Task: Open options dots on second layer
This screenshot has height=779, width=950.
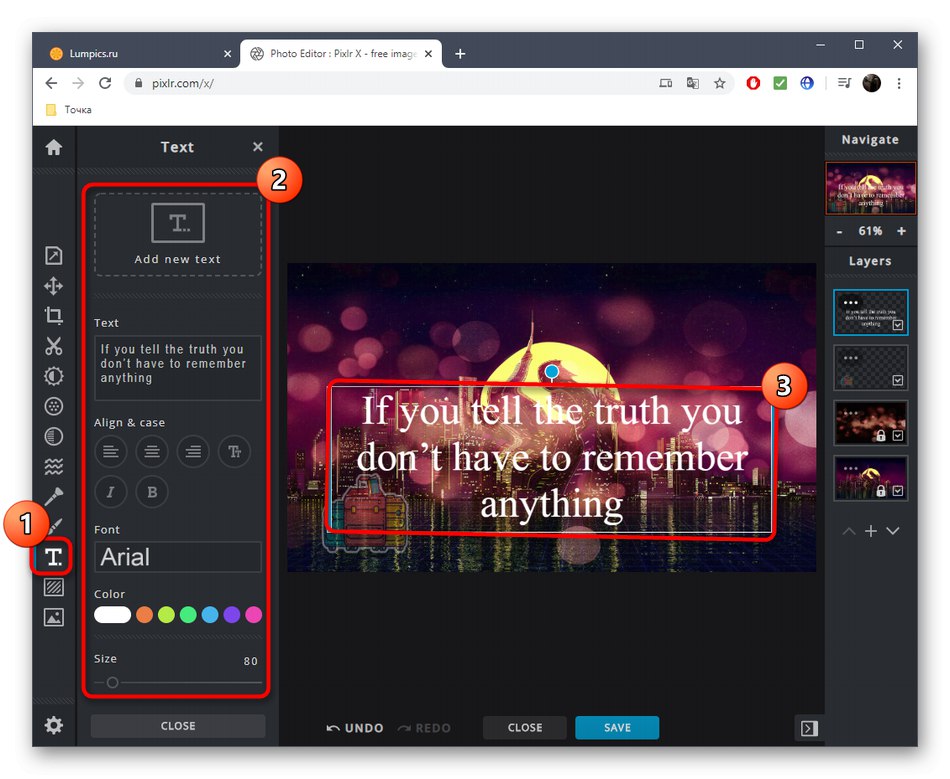Action: [x=851, y=357]
